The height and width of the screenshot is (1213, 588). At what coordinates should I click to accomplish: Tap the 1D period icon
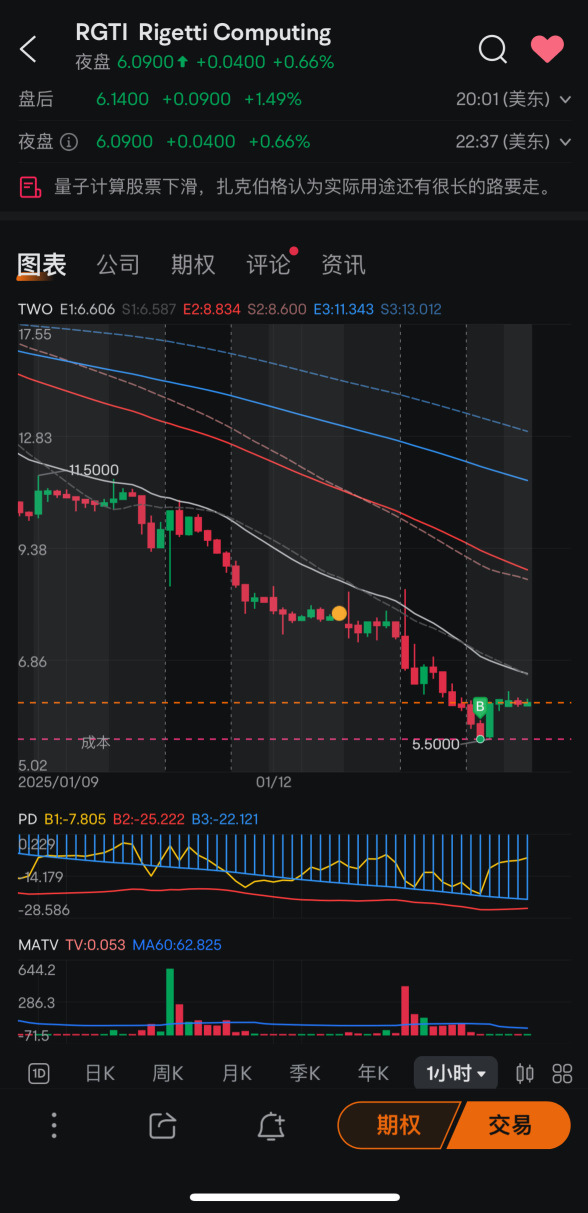pyautogui.click(x=39, y=1074)
